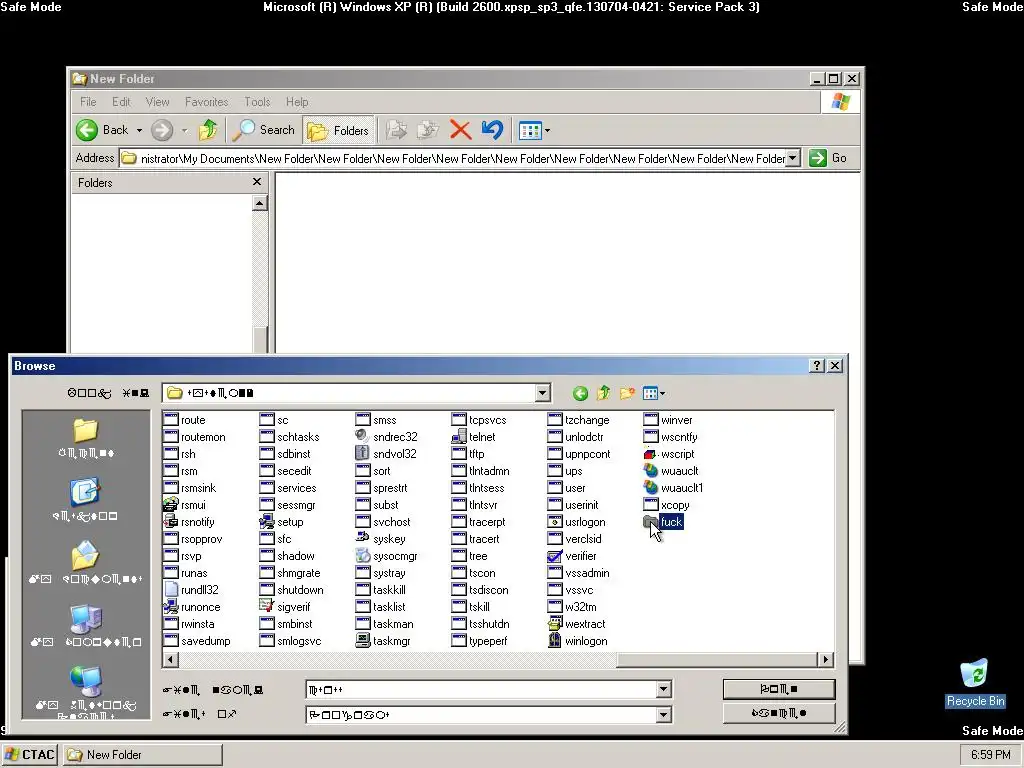Select the syskey file icon
The height and width of the screenshot is (768, 1024).
pyautogui.click(x=363, y=538)
